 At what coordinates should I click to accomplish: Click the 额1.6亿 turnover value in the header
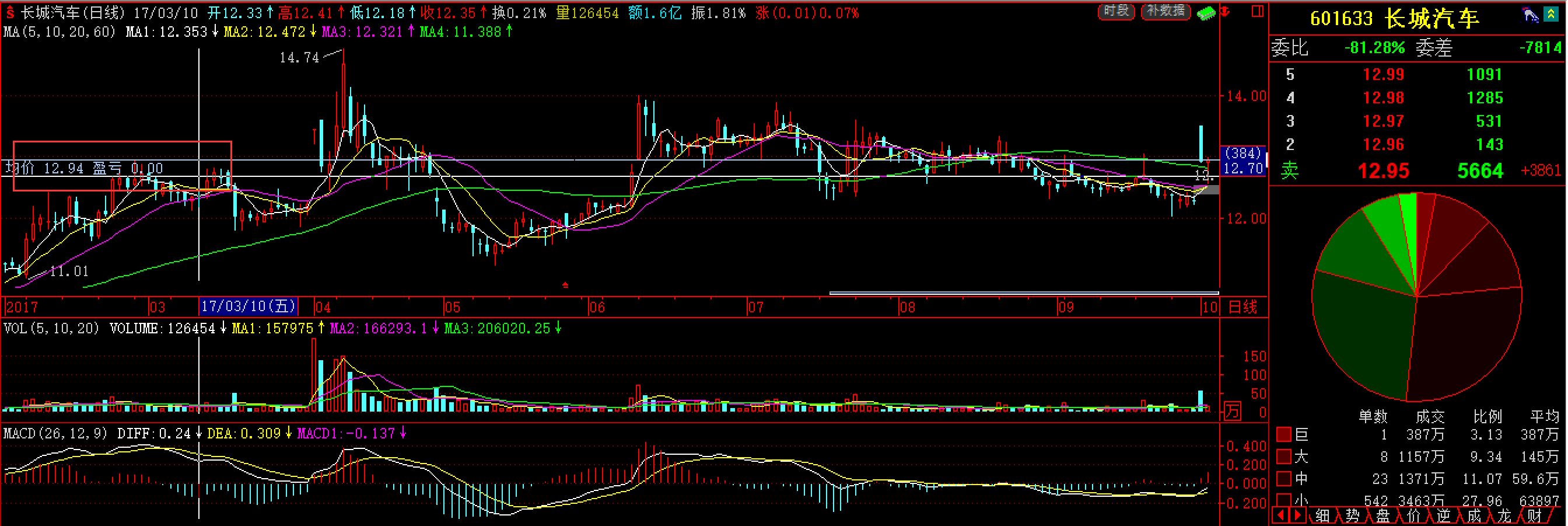tap(654, 13)
